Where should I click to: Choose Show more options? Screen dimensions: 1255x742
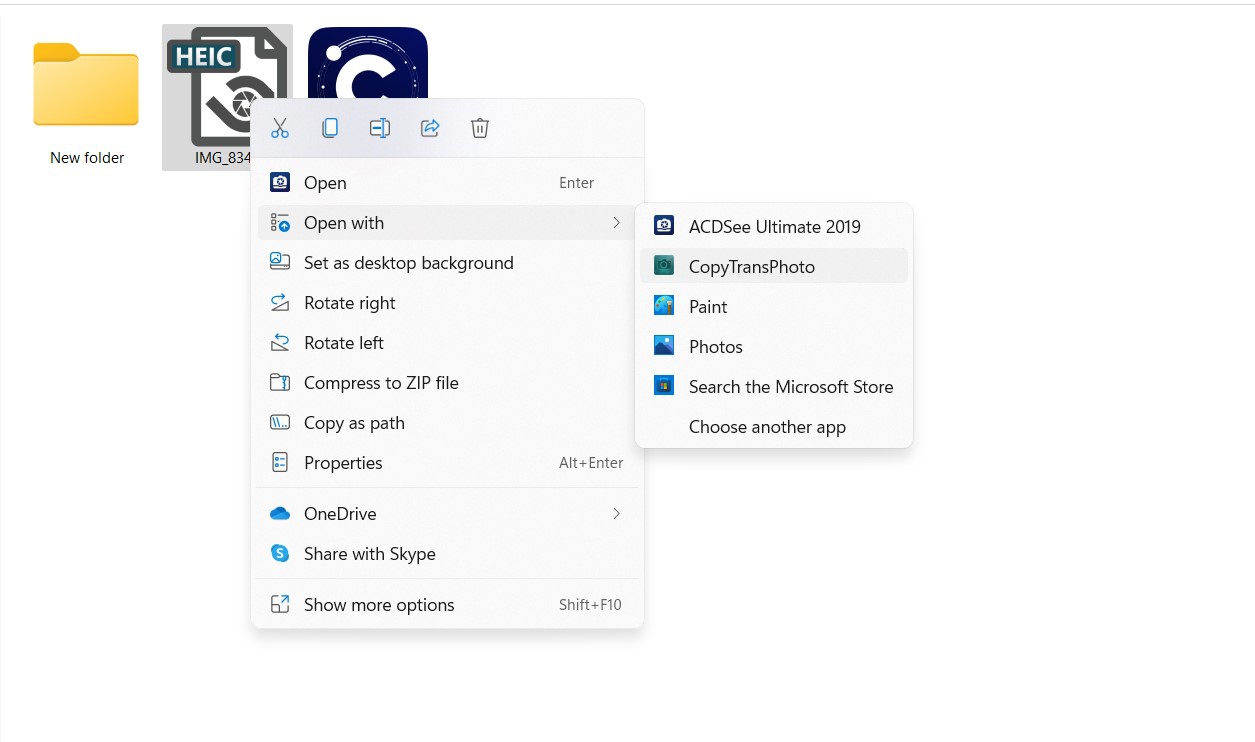(447, 605)
